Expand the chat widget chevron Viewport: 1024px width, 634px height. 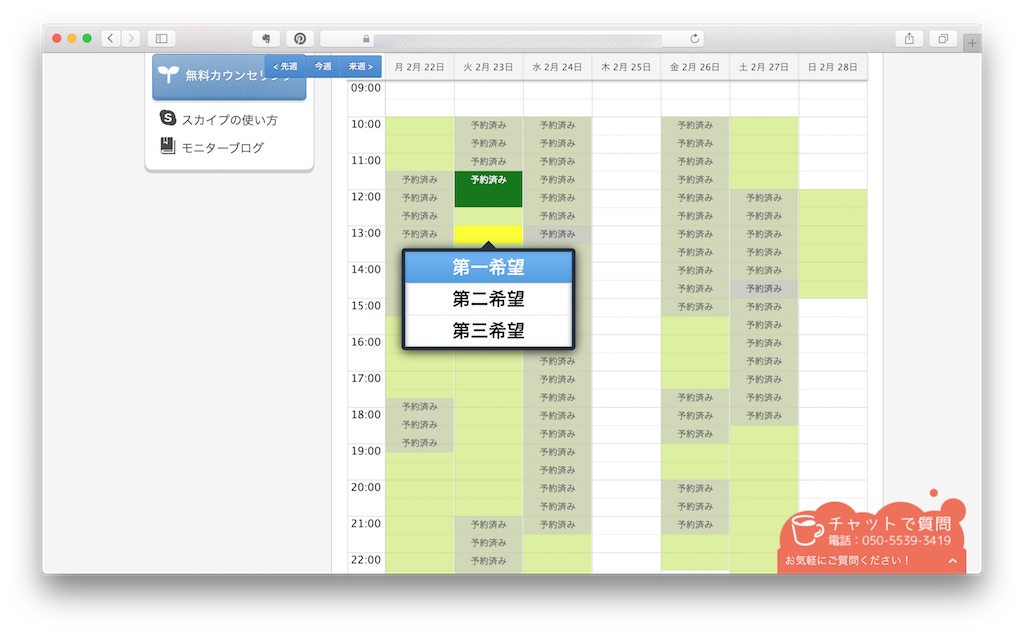[x=952, y=561]
